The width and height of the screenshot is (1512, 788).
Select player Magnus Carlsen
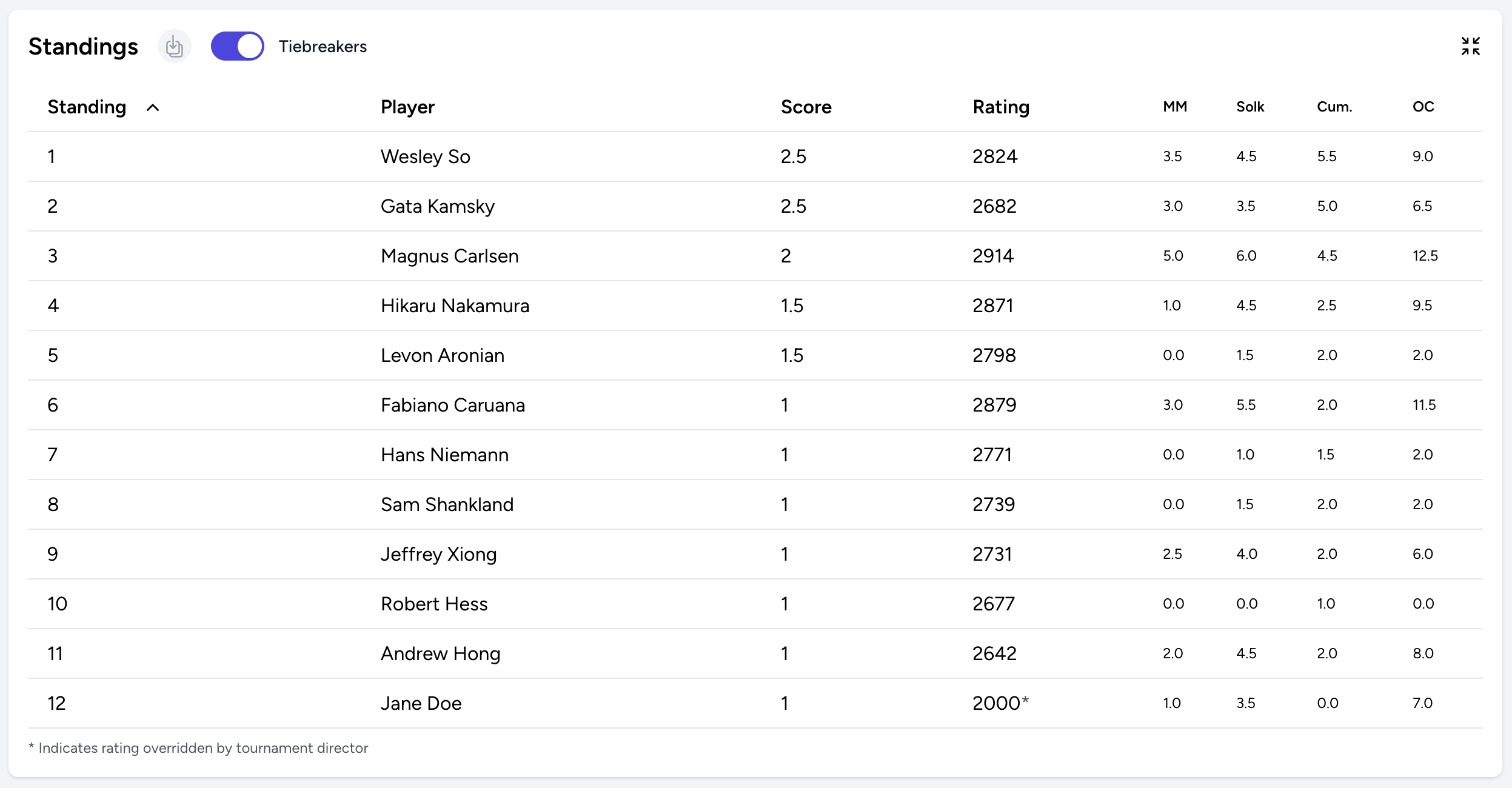pyautogui.click(x=449, y=256)
